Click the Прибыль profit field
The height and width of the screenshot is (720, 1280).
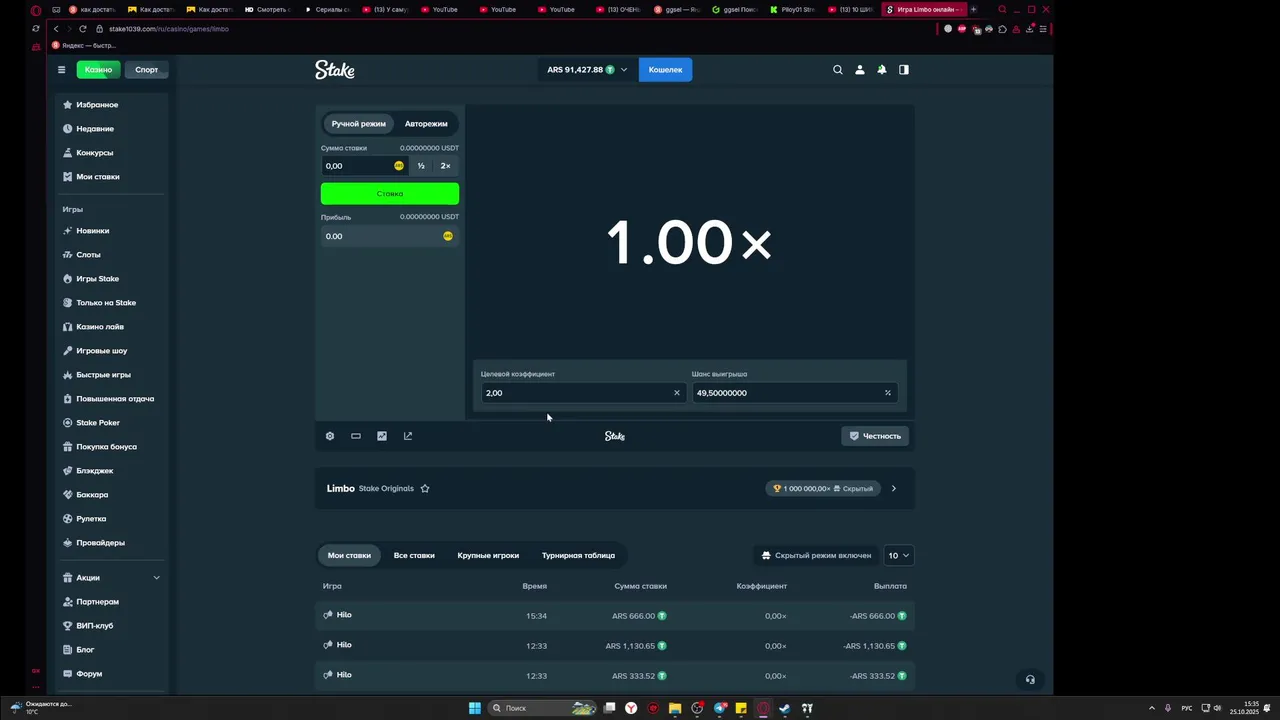pos(390,236)
